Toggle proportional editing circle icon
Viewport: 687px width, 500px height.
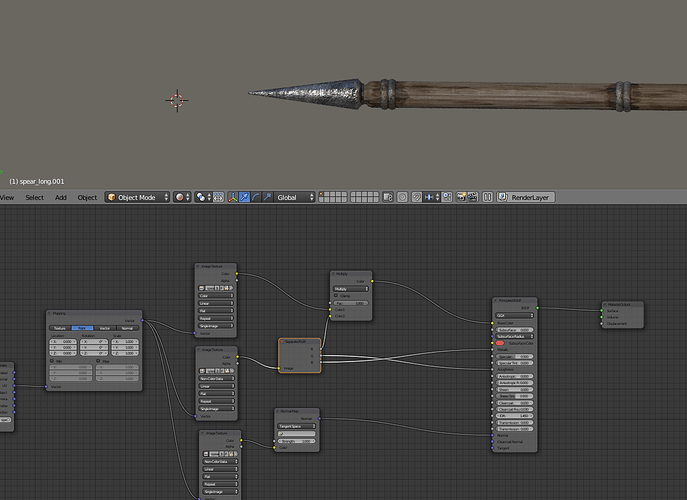pyautogui.click(x=402, y=197)
